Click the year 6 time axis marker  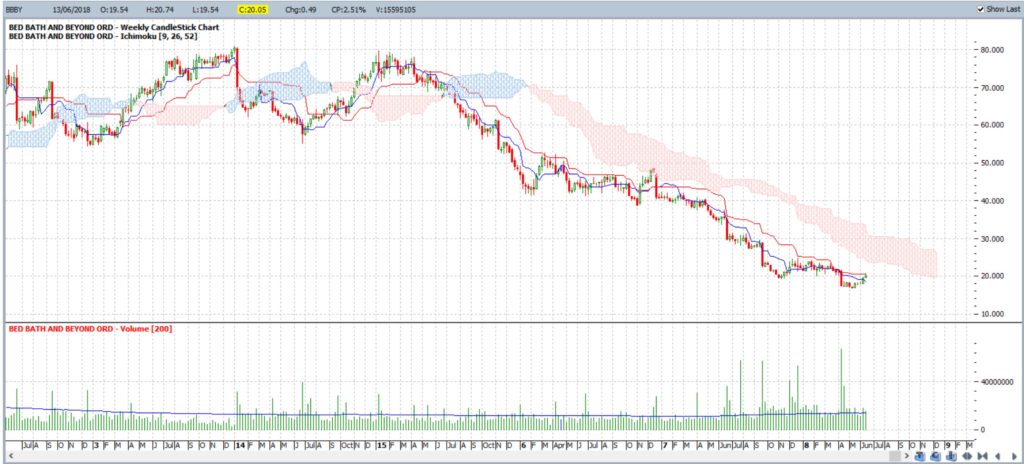(524, 445)
